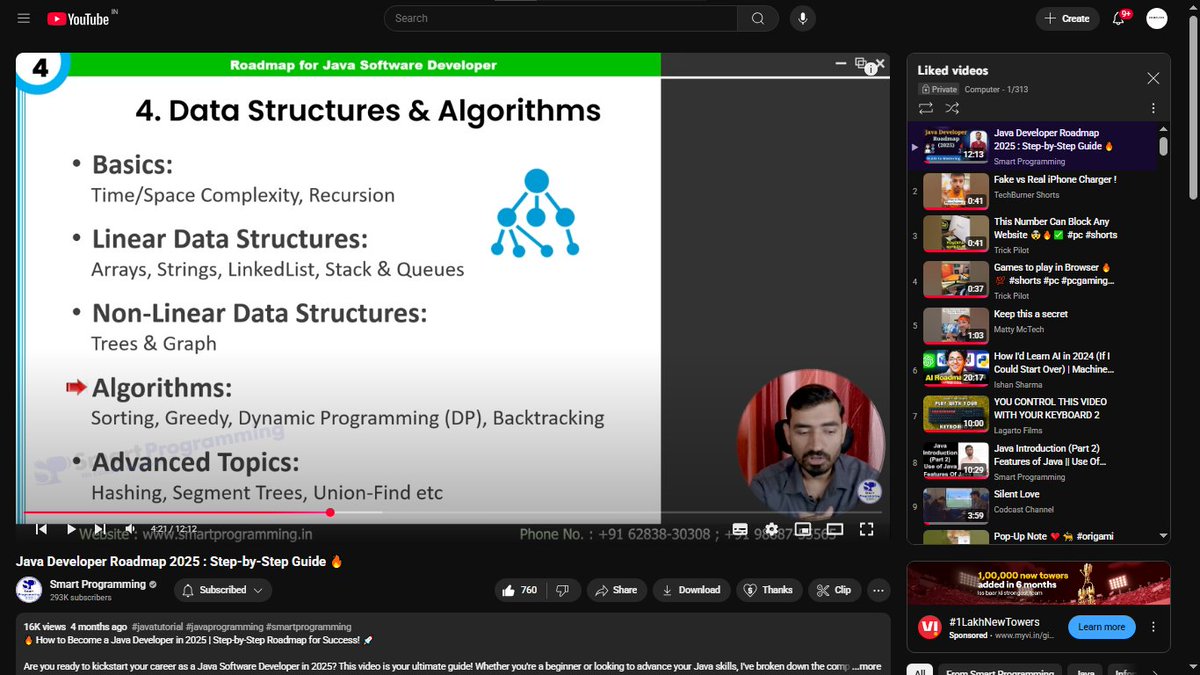The width and height of the screenshot is (1200, 675).
Task: Toggle shuffle playlist
Action: 952,108
